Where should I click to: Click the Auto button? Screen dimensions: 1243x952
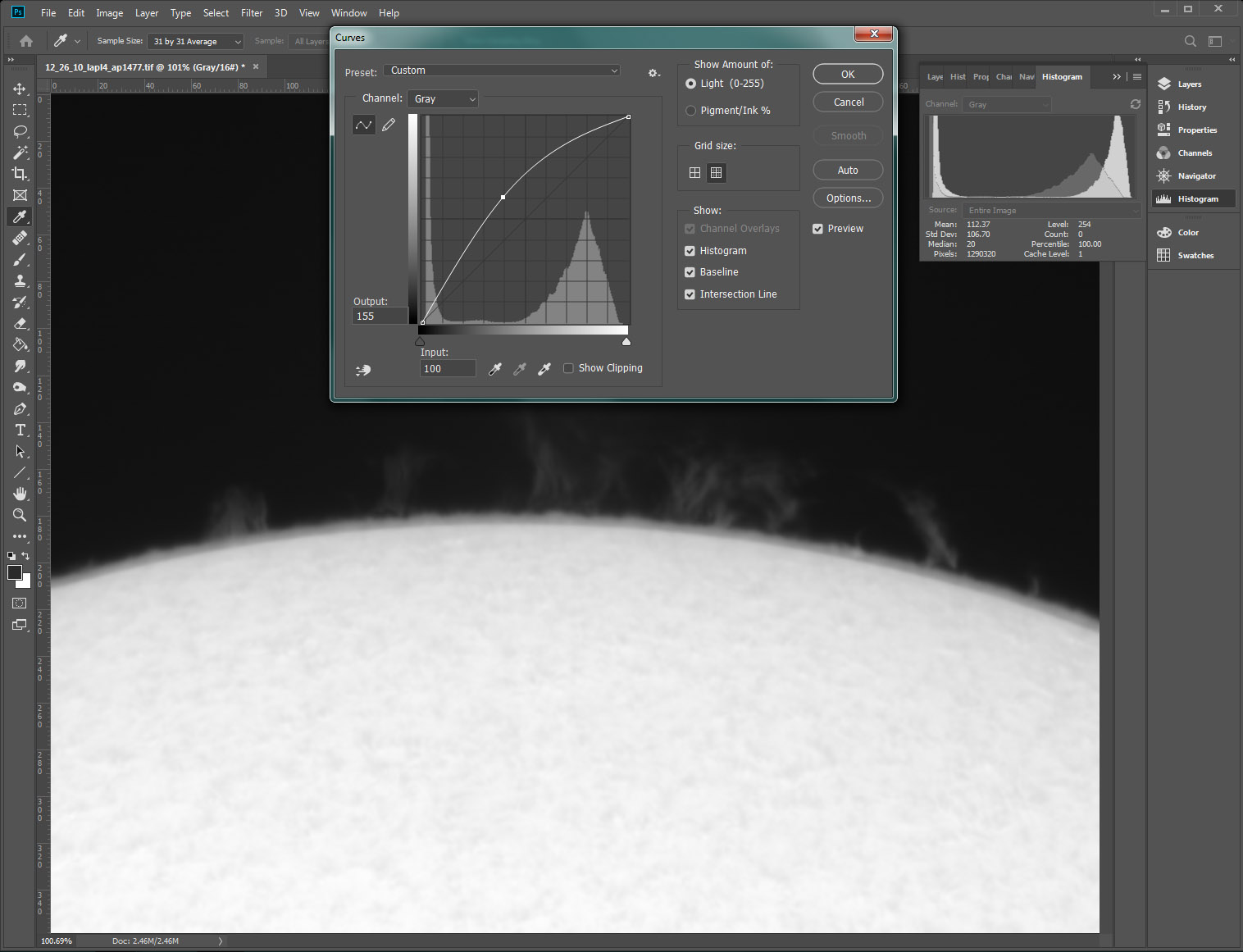point(848,170)
